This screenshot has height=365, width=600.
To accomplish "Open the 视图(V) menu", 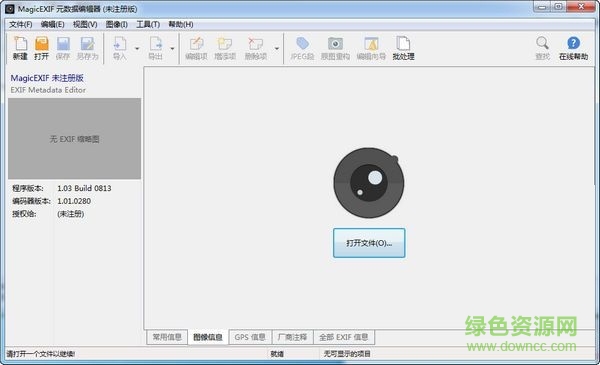I will tap(85, 24).
